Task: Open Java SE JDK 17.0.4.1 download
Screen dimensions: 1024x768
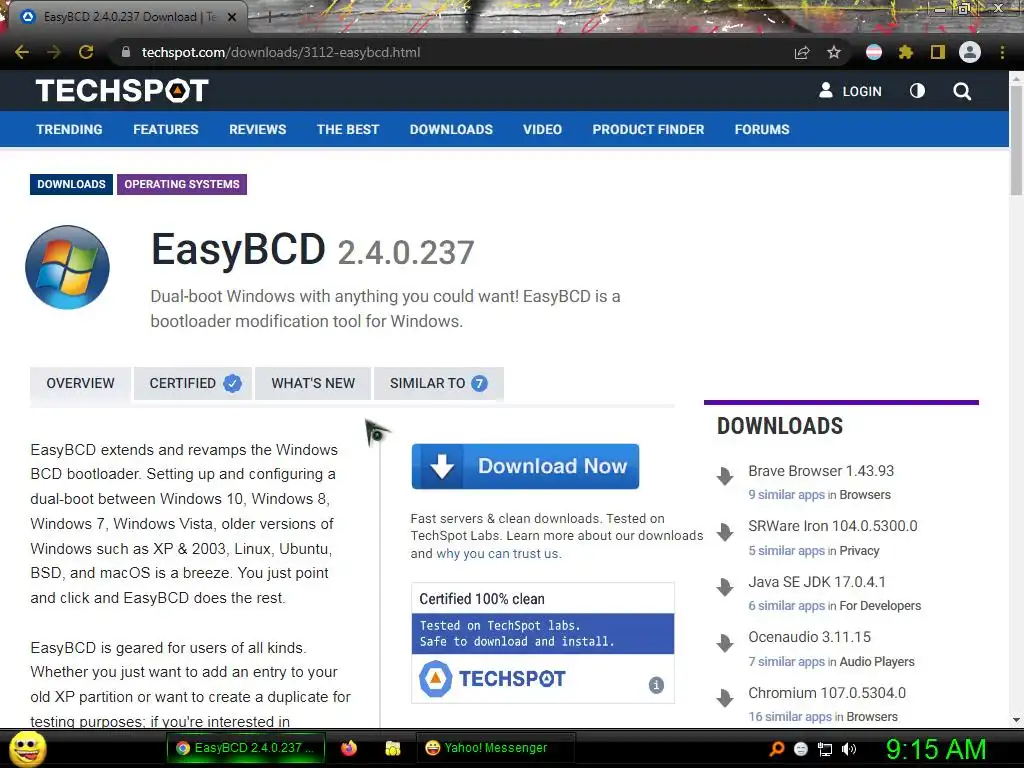Action: click(x=817, y=582)
